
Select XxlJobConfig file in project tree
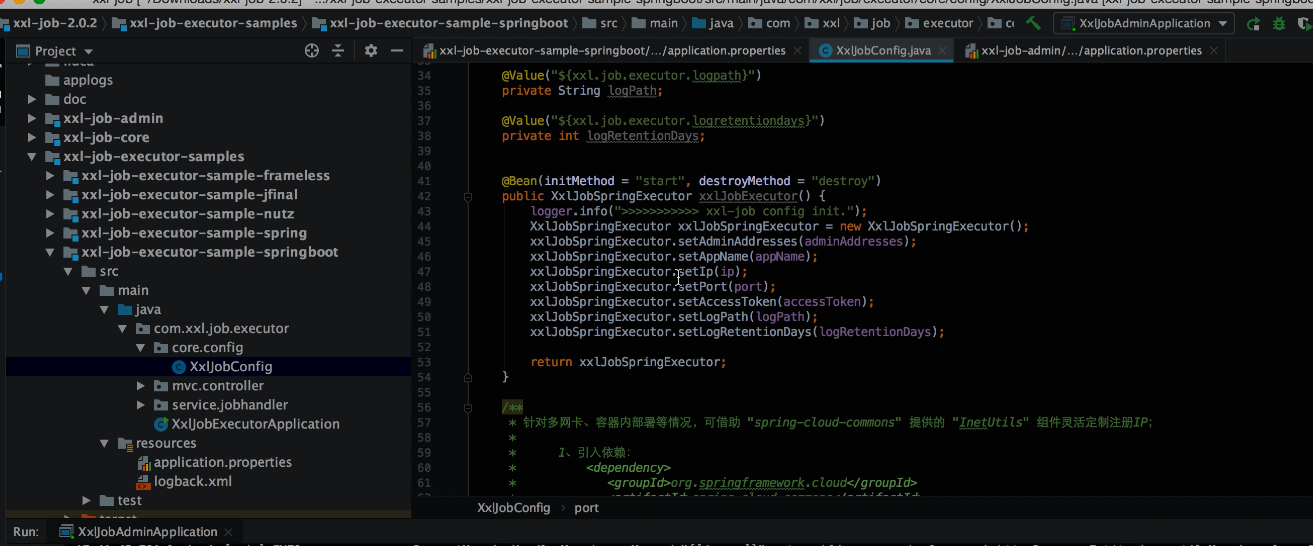208,367
